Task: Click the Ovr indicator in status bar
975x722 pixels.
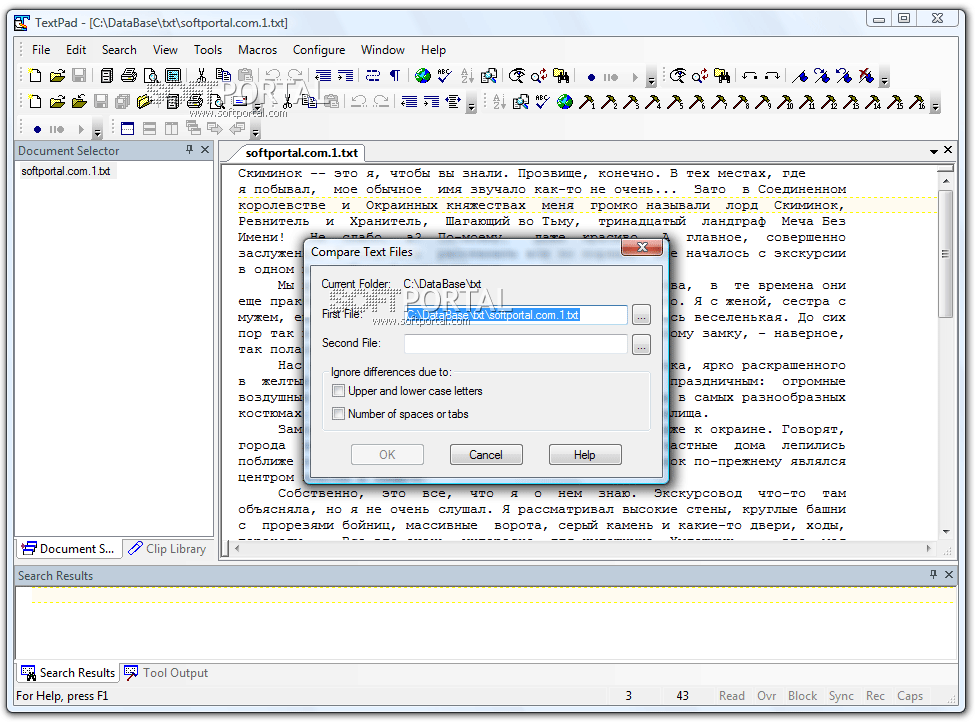Action: click(x=767, y=696)
